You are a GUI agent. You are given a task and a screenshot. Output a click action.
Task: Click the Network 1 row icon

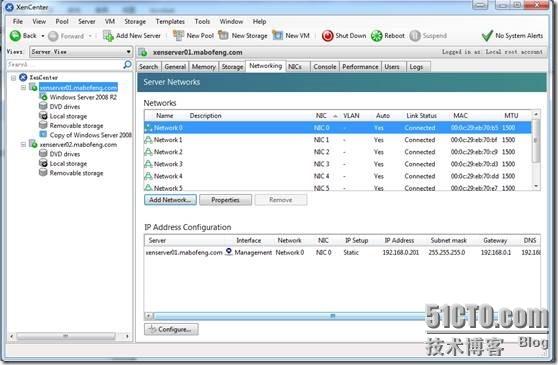click(x=148, y=140)
